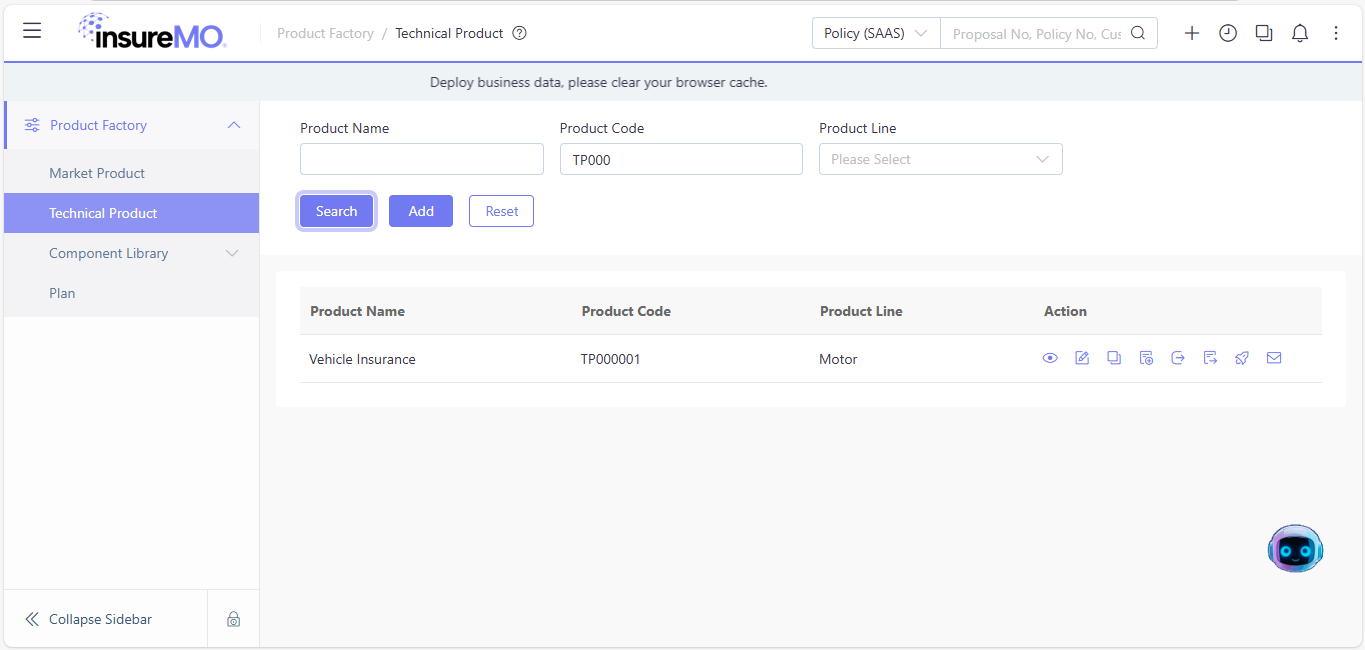Expand the Component Library submenu
This screenshot has height=650, width=1365.
[x=232, y=253]
